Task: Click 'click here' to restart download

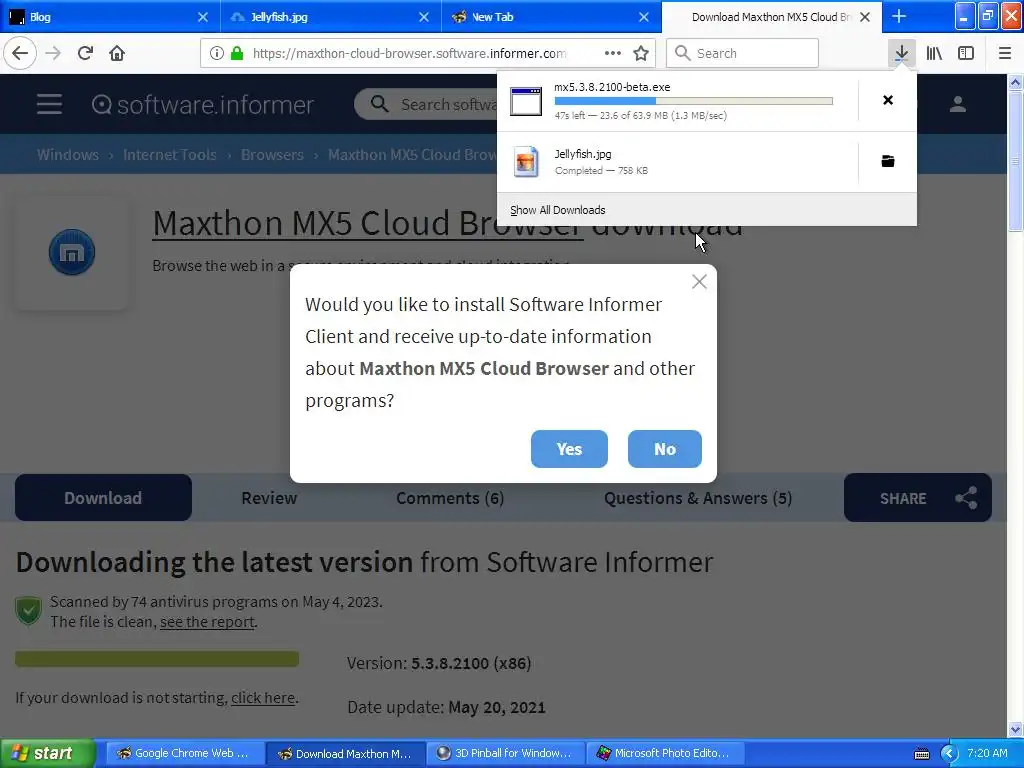Action: 263,697
